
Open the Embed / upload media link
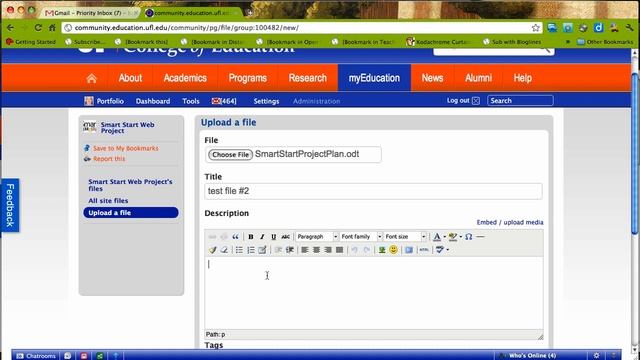point(510,222)
